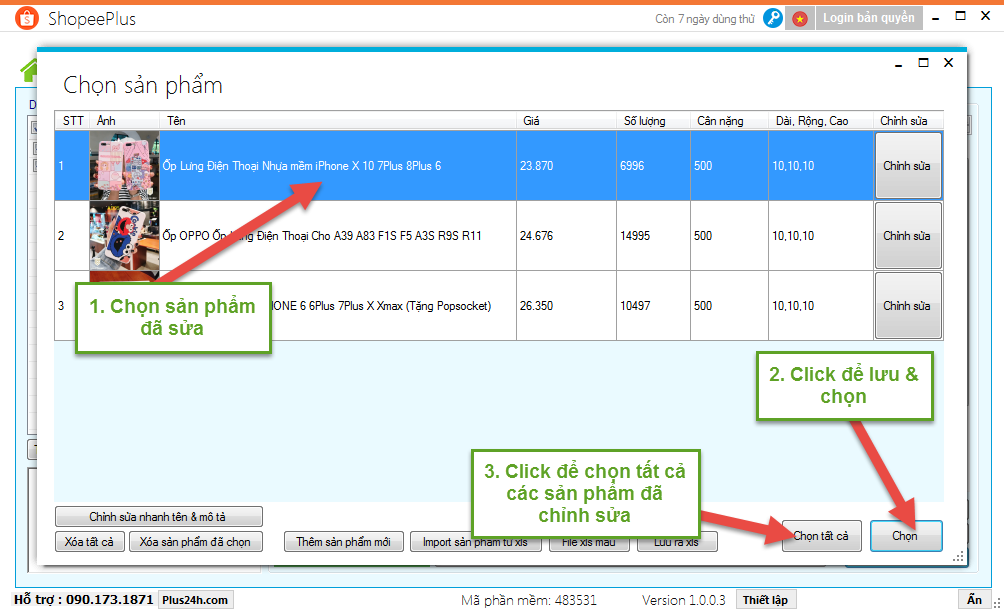Click the blue license key icon
The image size is (1004, 612).
tap(772, 18)
